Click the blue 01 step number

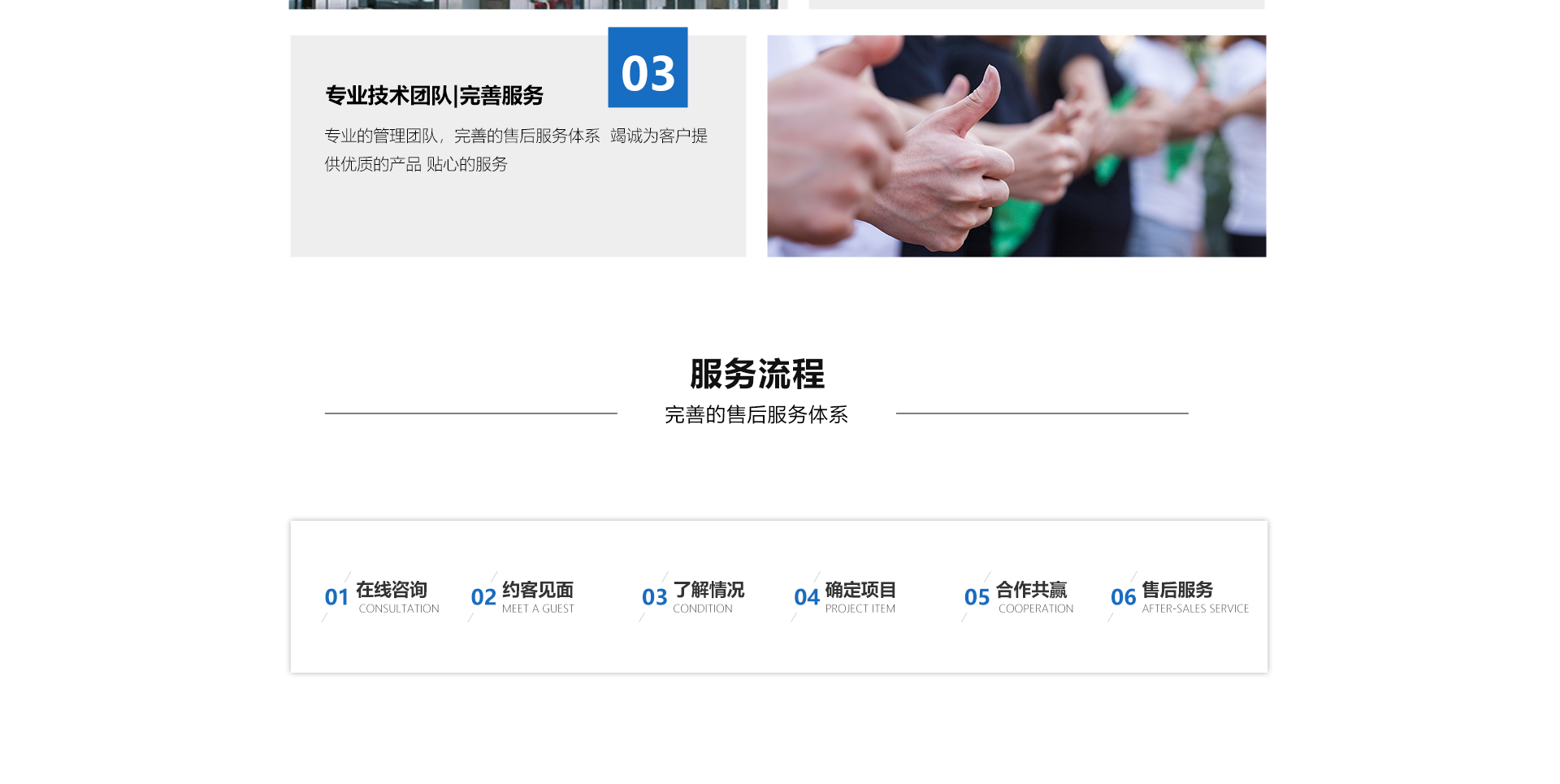[x=336, y=598]
